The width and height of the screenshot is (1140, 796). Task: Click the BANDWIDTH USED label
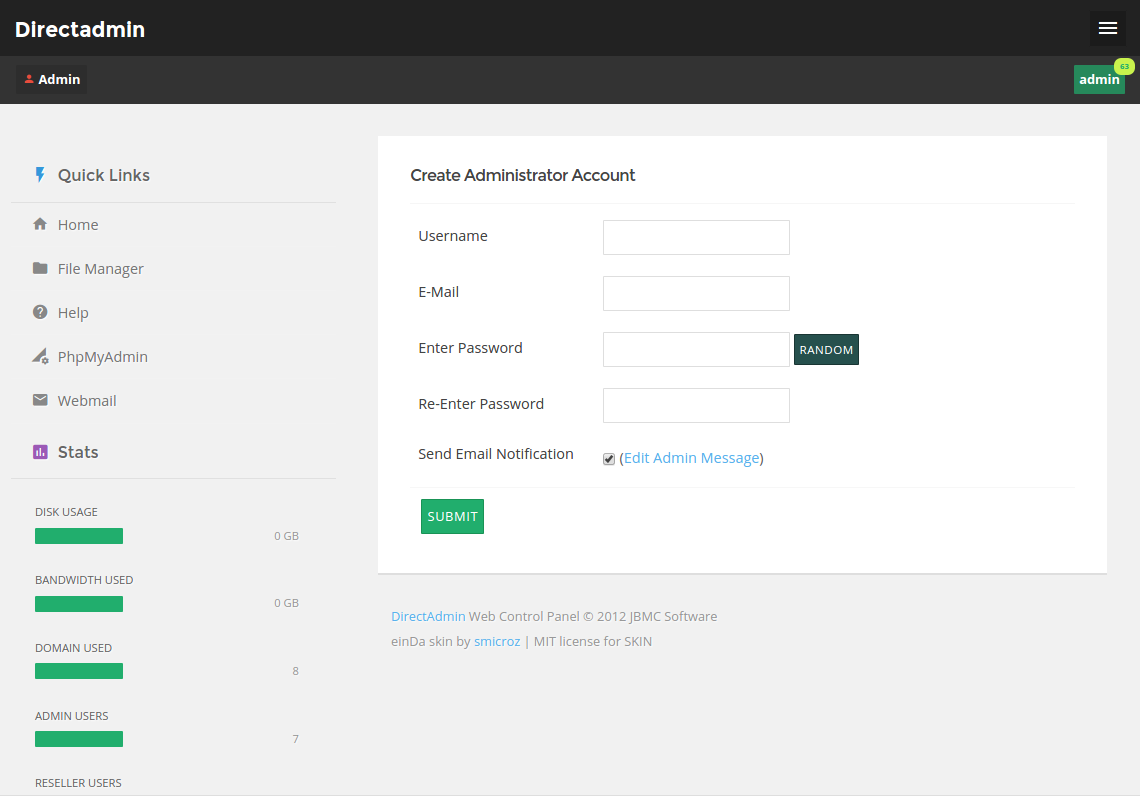(84, 579)
